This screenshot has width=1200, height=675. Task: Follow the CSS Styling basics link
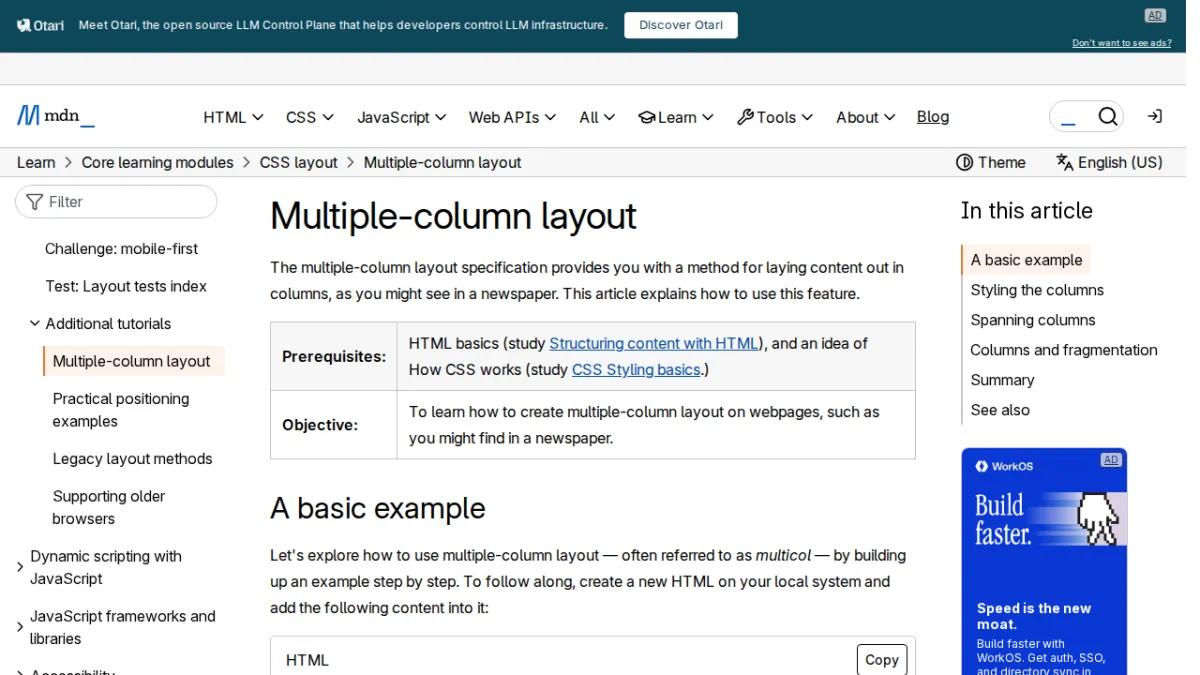tap(636, 369)
